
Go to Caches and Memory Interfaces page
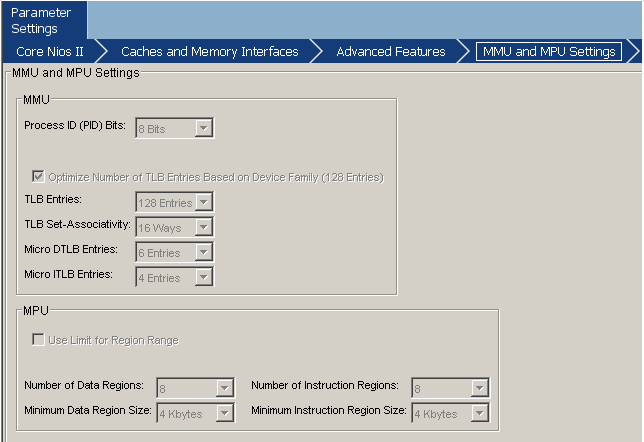(209, 52)
